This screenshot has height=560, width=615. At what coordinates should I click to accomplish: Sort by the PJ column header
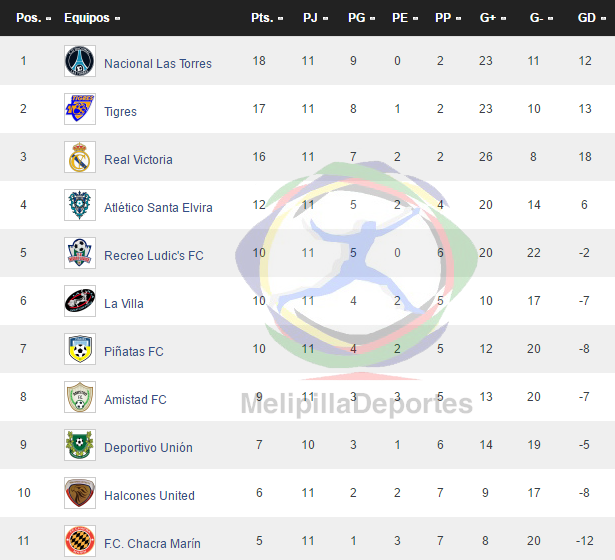[x=315, y=18]
